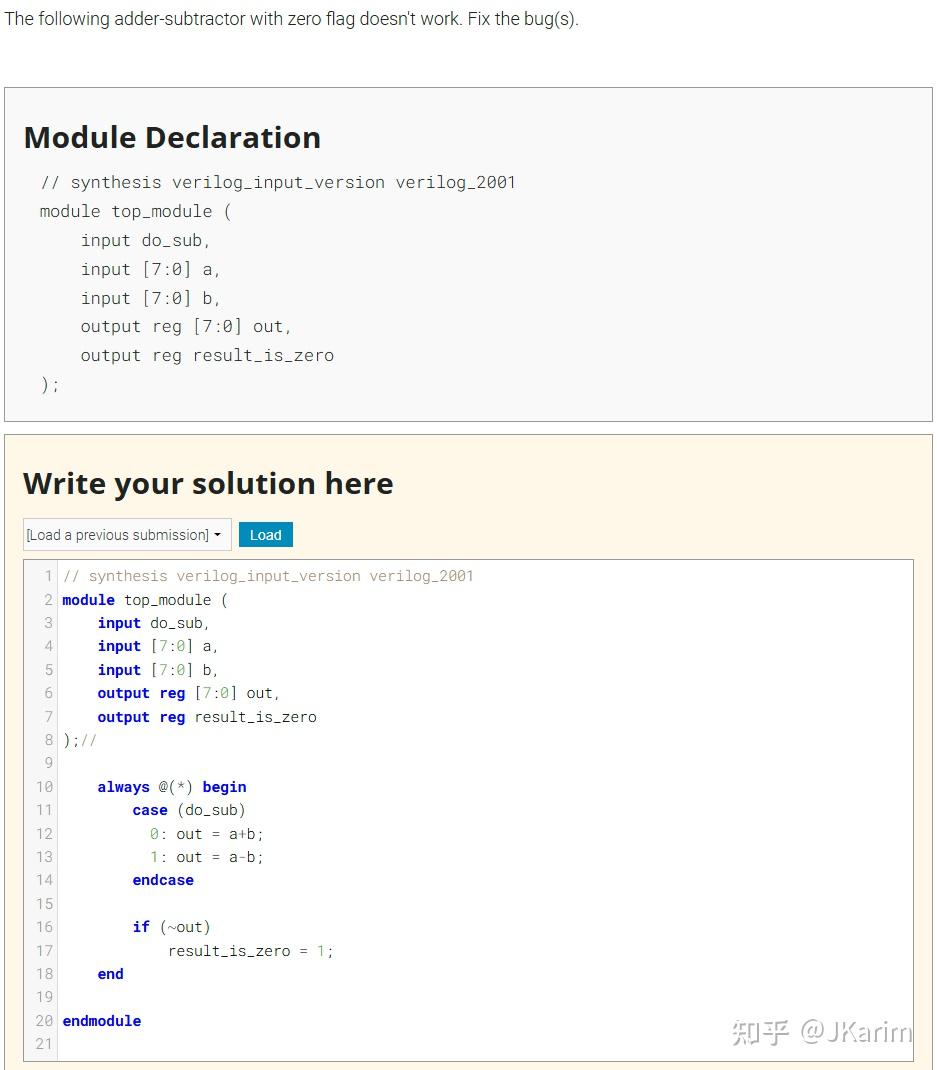The image size is (937, 1070).
Task: Click the Module Declaration heading
Action: click(172, 137)
